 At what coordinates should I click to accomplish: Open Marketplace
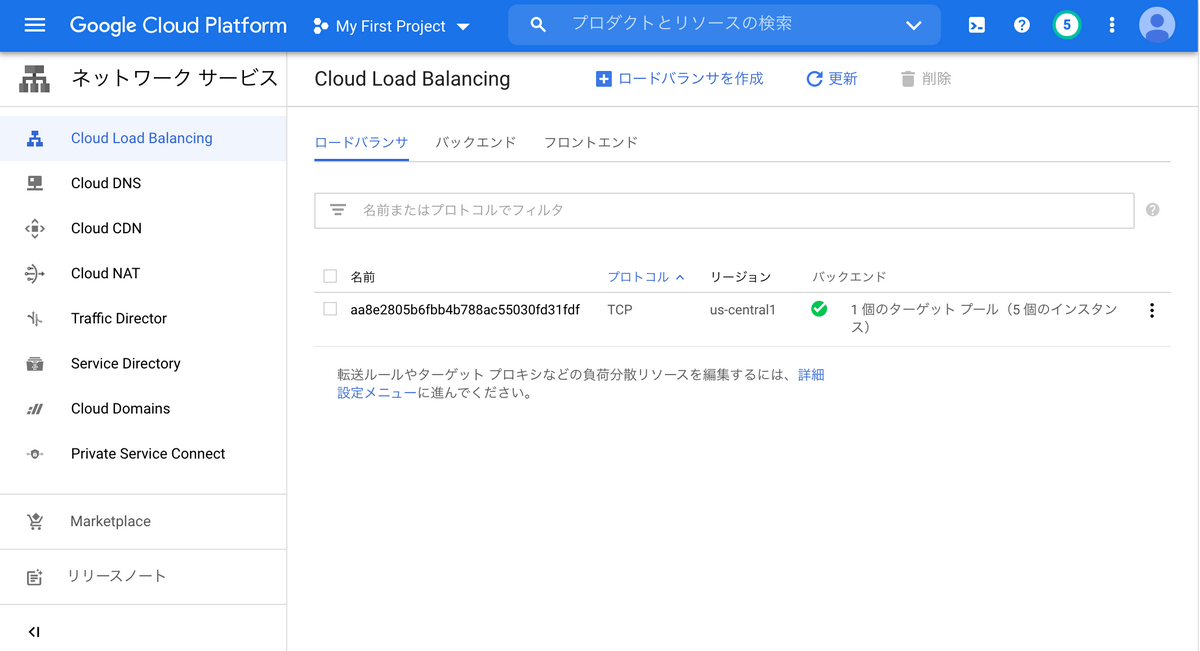coord(110,521)
